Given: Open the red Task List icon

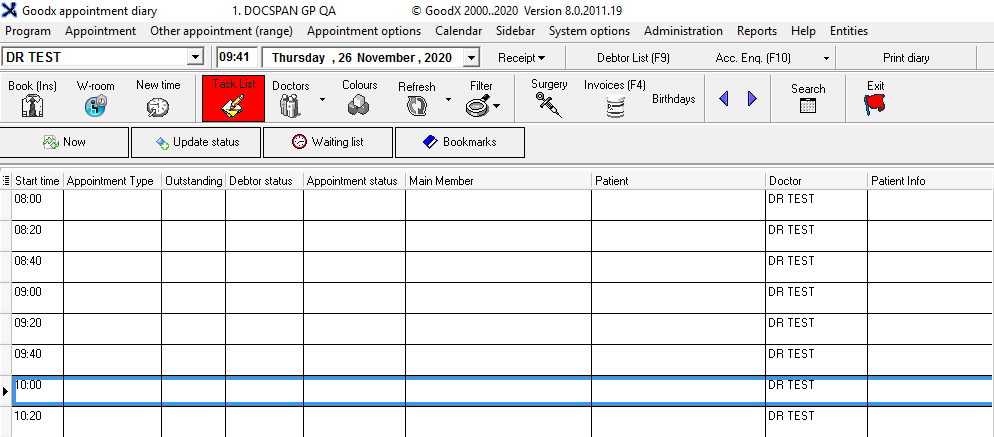Looking at the screenshot, I should [235, 98].
